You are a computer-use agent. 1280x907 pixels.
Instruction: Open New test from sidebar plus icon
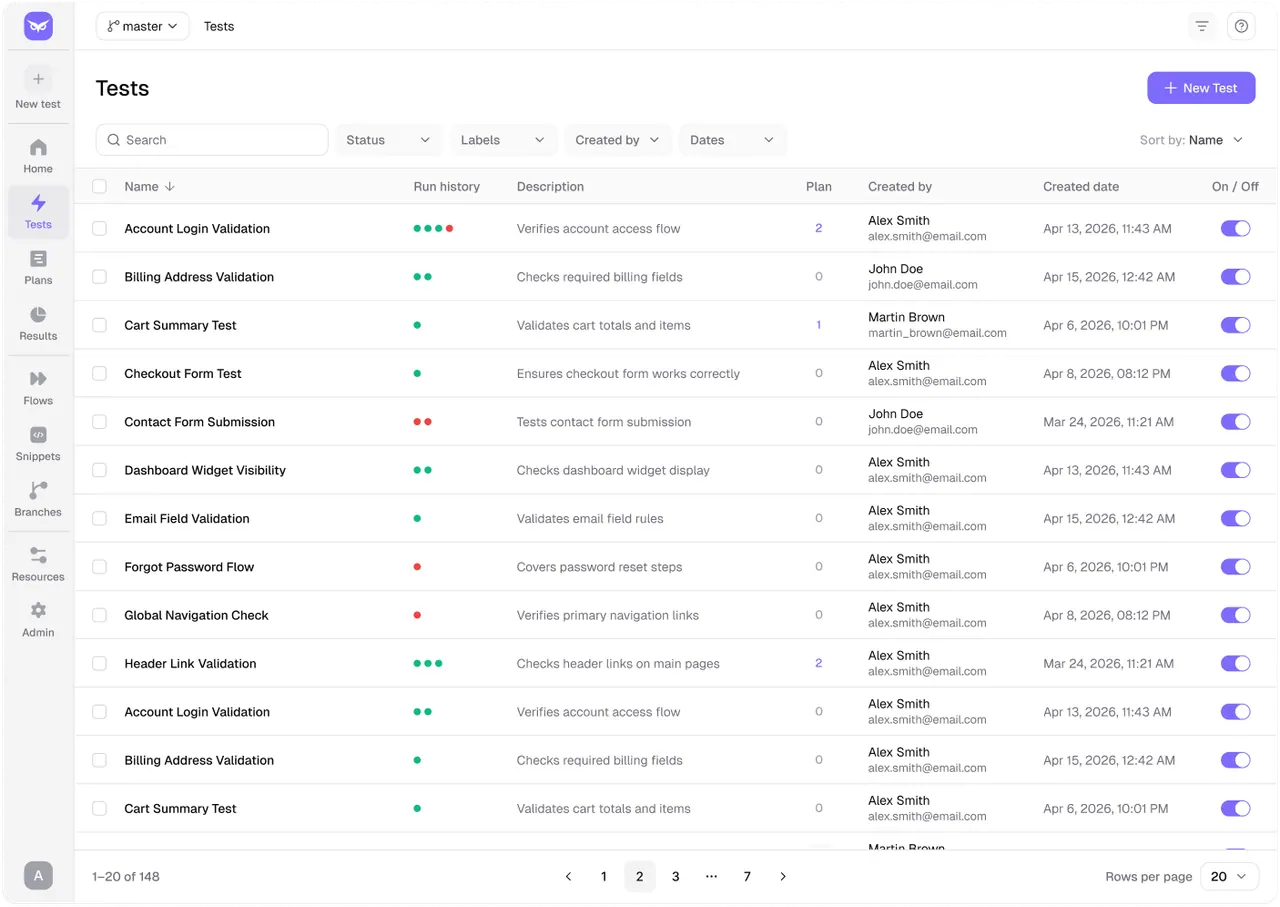38,79
